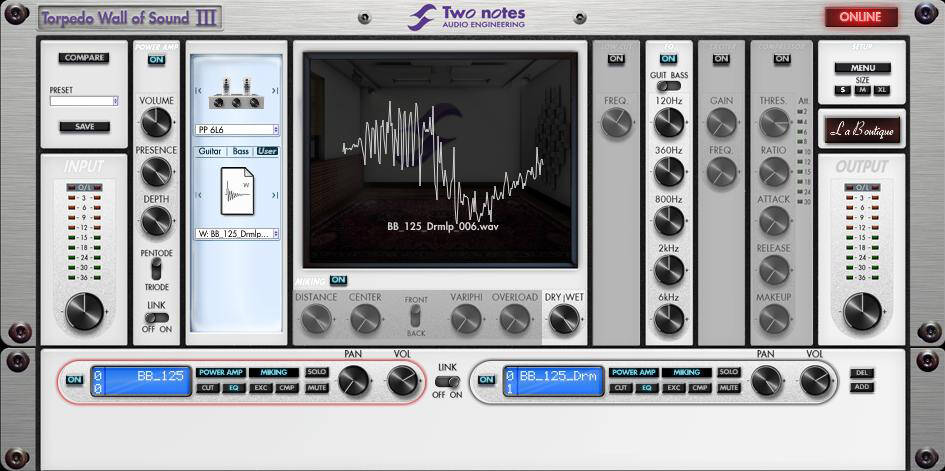The width and height of the screenshot is (945, 471).
Task: Click SOLO on the BB_125 channel
Action: coord(316,372)
